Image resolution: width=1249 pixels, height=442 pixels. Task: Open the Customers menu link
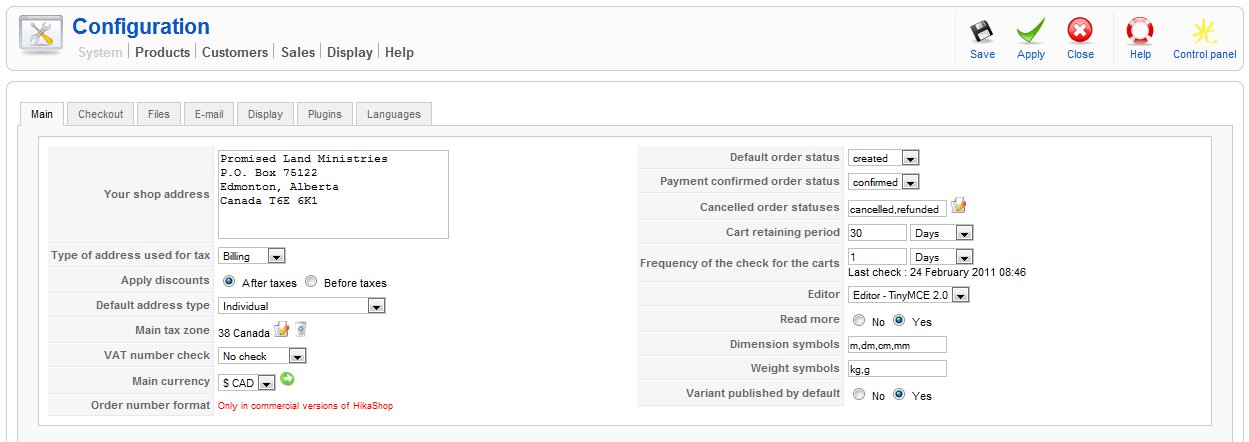tap(235, 52)
